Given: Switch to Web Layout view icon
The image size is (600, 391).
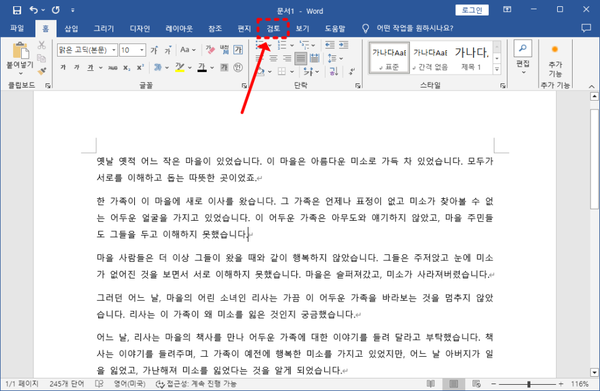Looking at the screenshot, I should [x=476, y=383].
